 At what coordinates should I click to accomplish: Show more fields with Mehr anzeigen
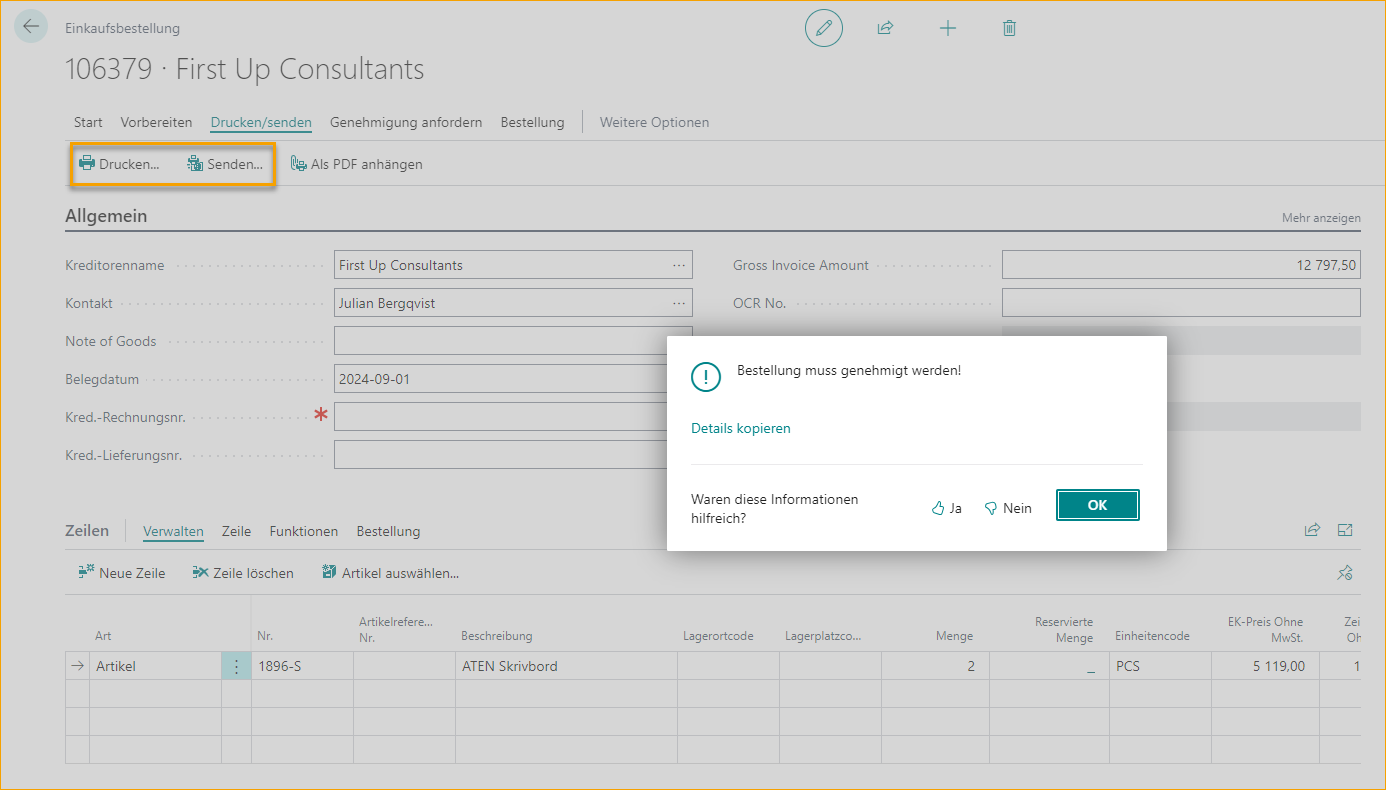(1320, 217)
